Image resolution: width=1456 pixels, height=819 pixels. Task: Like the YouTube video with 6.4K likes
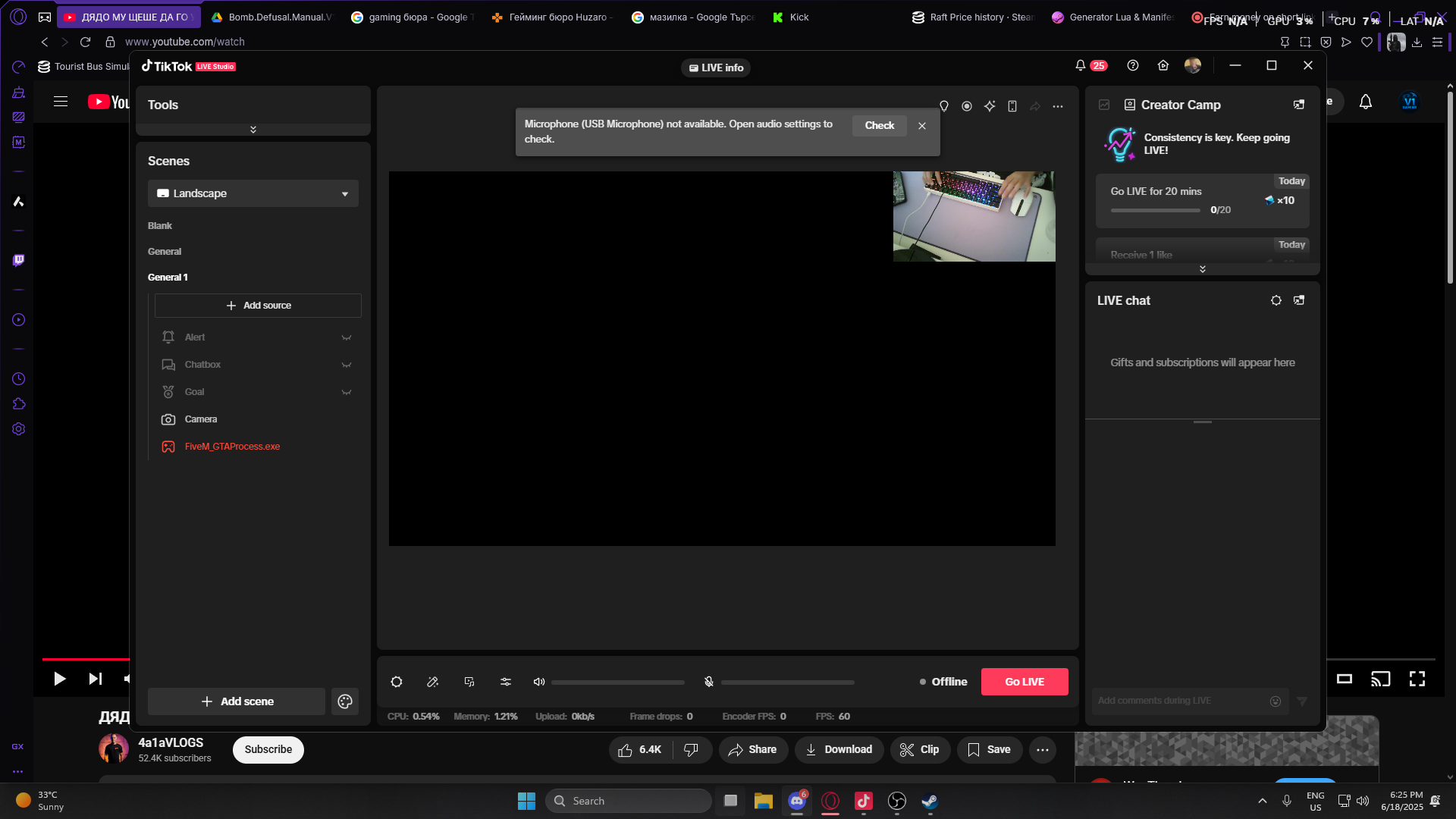[640, 750]
